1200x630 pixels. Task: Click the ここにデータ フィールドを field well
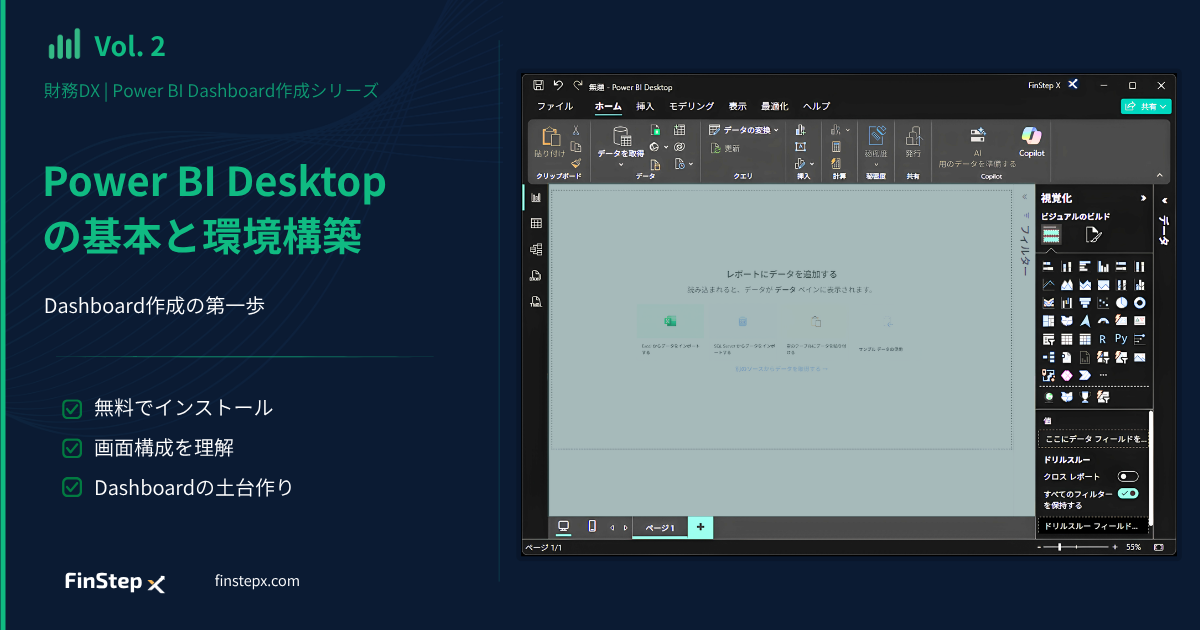1094,439
